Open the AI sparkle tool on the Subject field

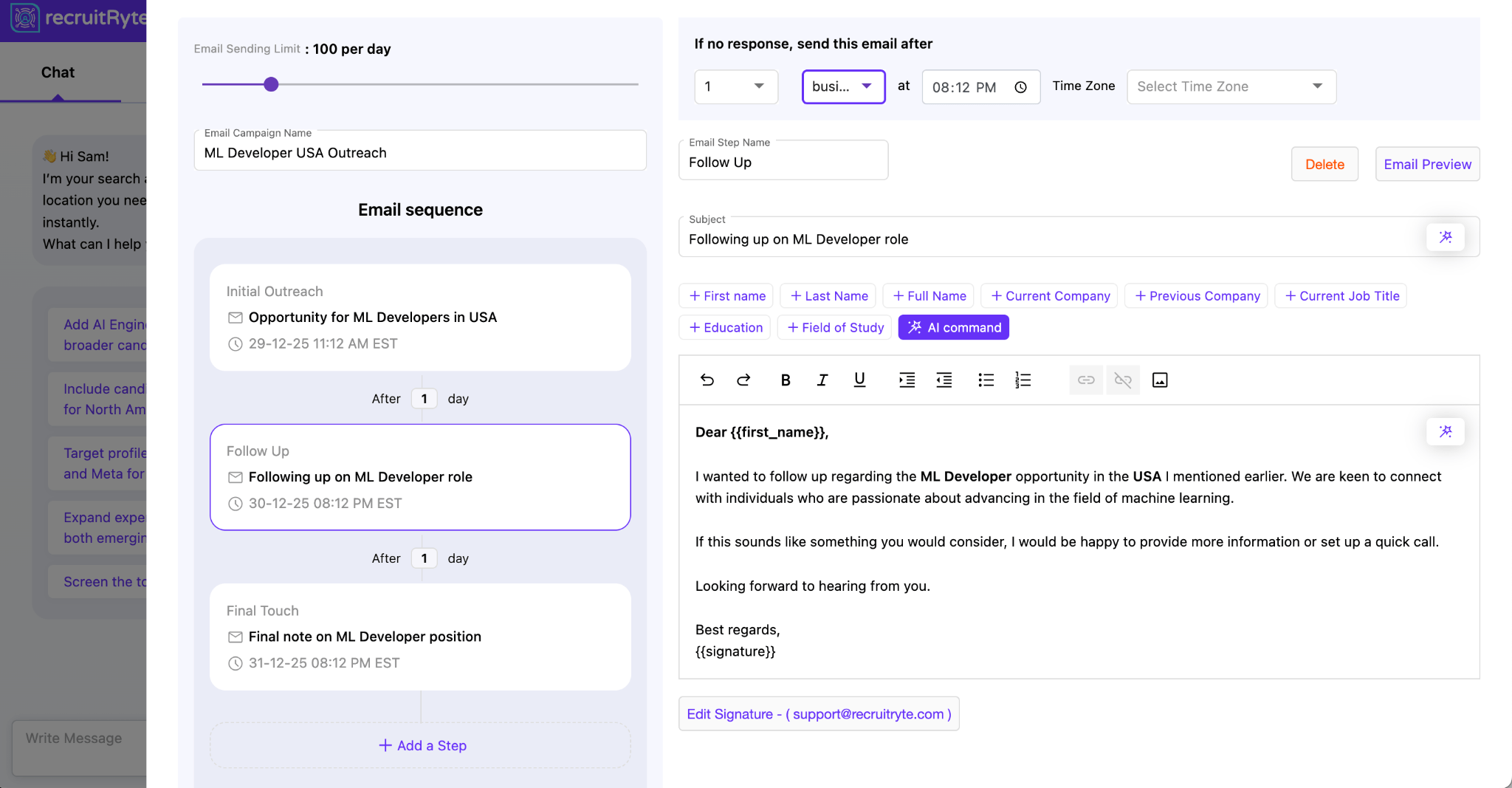click(x=1446, y=236)
